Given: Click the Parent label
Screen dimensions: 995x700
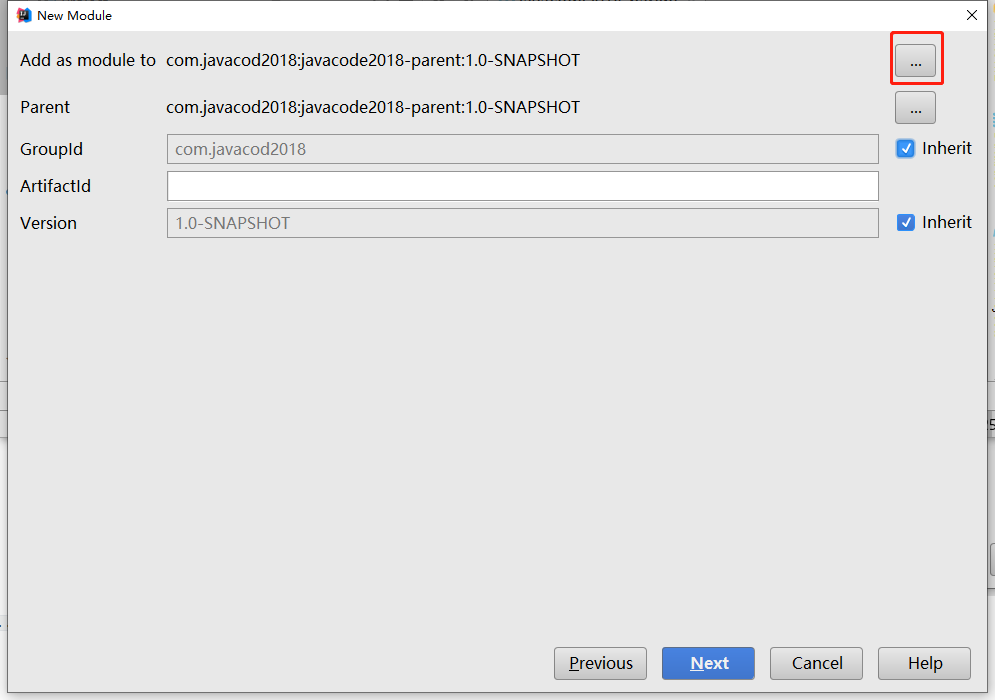Looking at the screenshot, I should 45,107.
